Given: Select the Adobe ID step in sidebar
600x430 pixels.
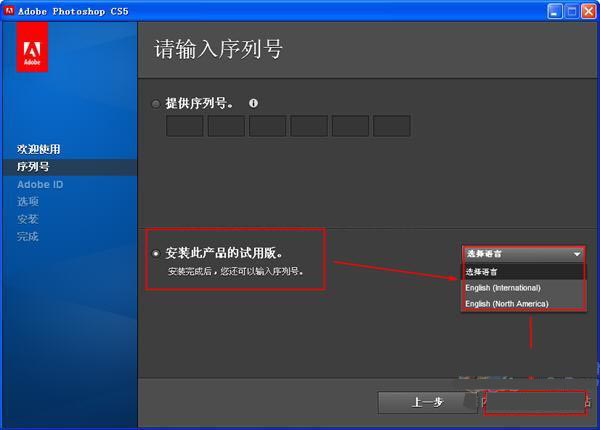Looking at the screenshot, I should [40, 184].
